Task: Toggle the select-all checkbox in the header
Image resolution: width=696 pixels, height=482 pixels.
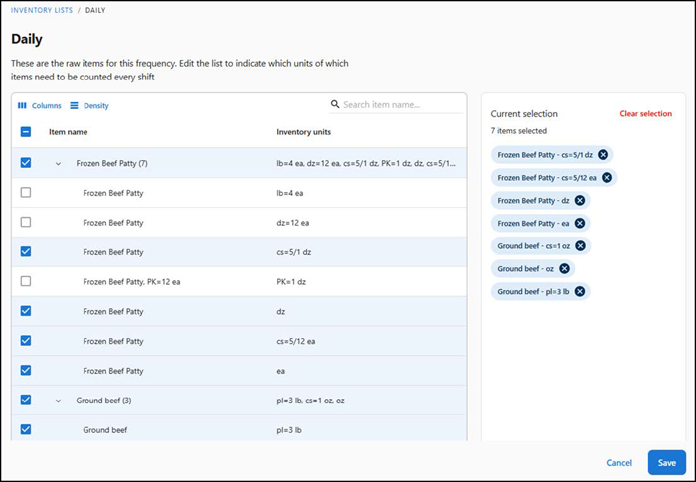Action: coord(26,132)
